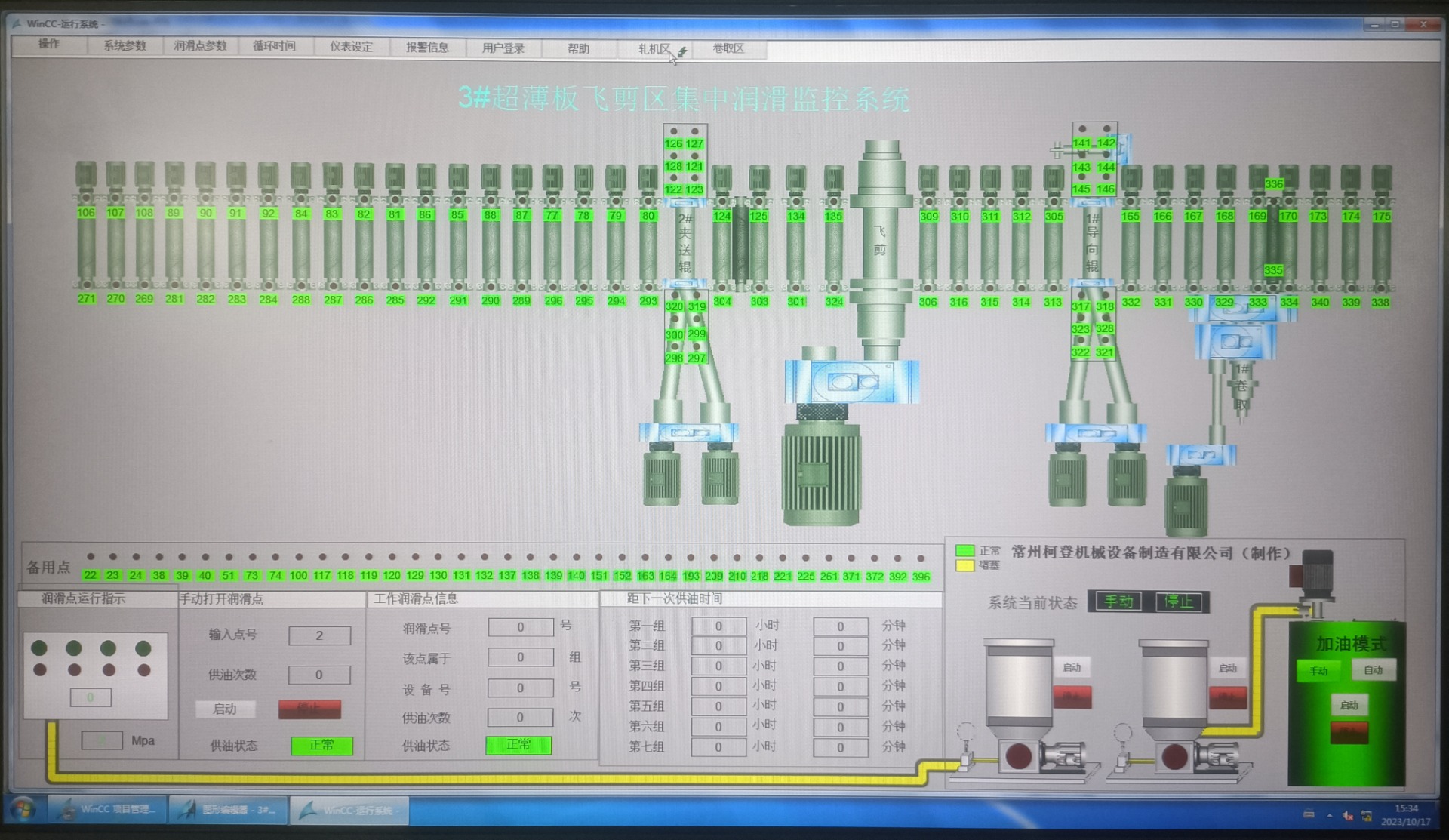This screenshot has width=1449, height=840.
Task: Select lubrication point 336
Action: click(x=1274, y=183)
